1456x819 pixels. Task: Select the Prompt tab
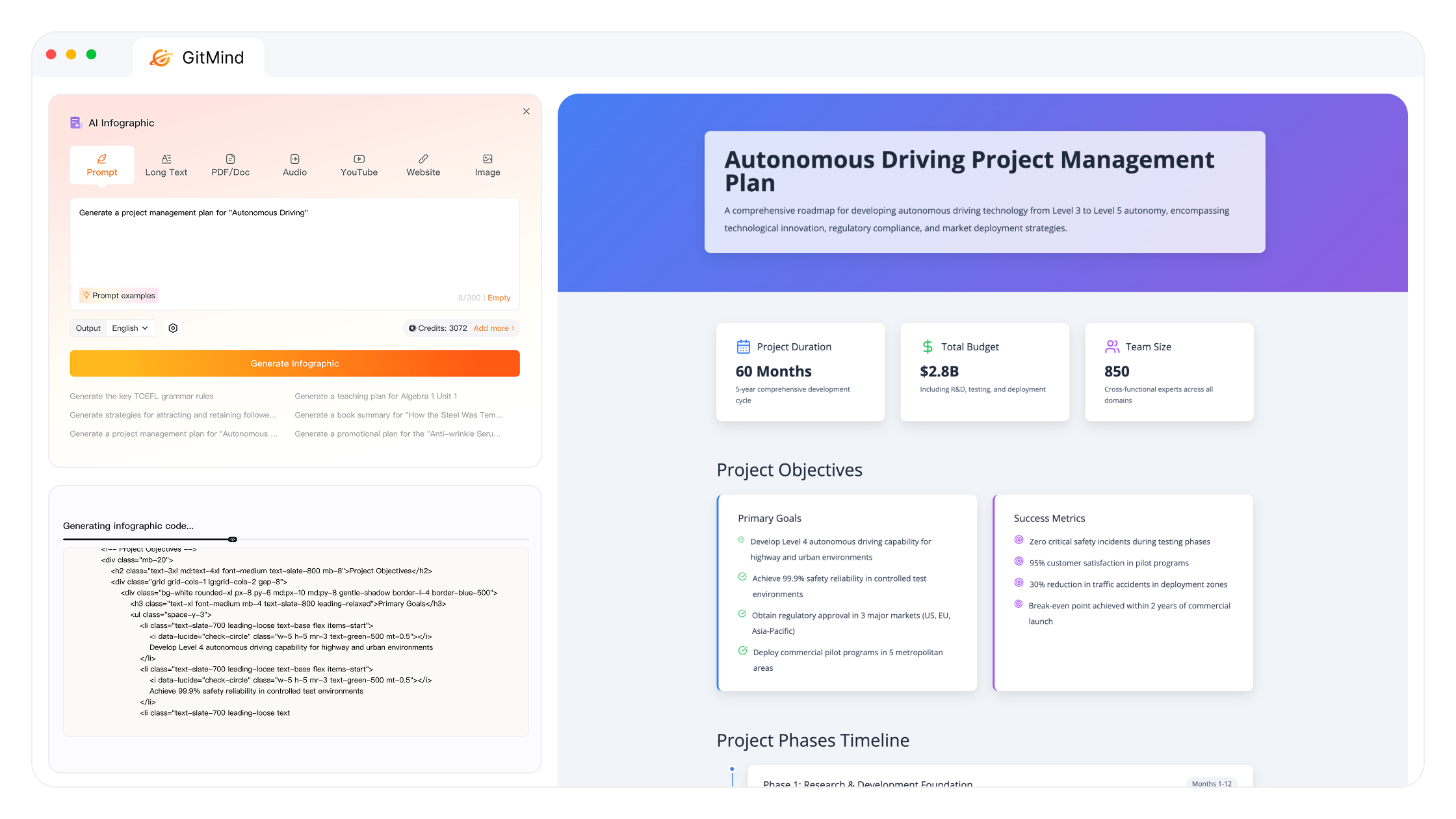click(x=102, y=165)
